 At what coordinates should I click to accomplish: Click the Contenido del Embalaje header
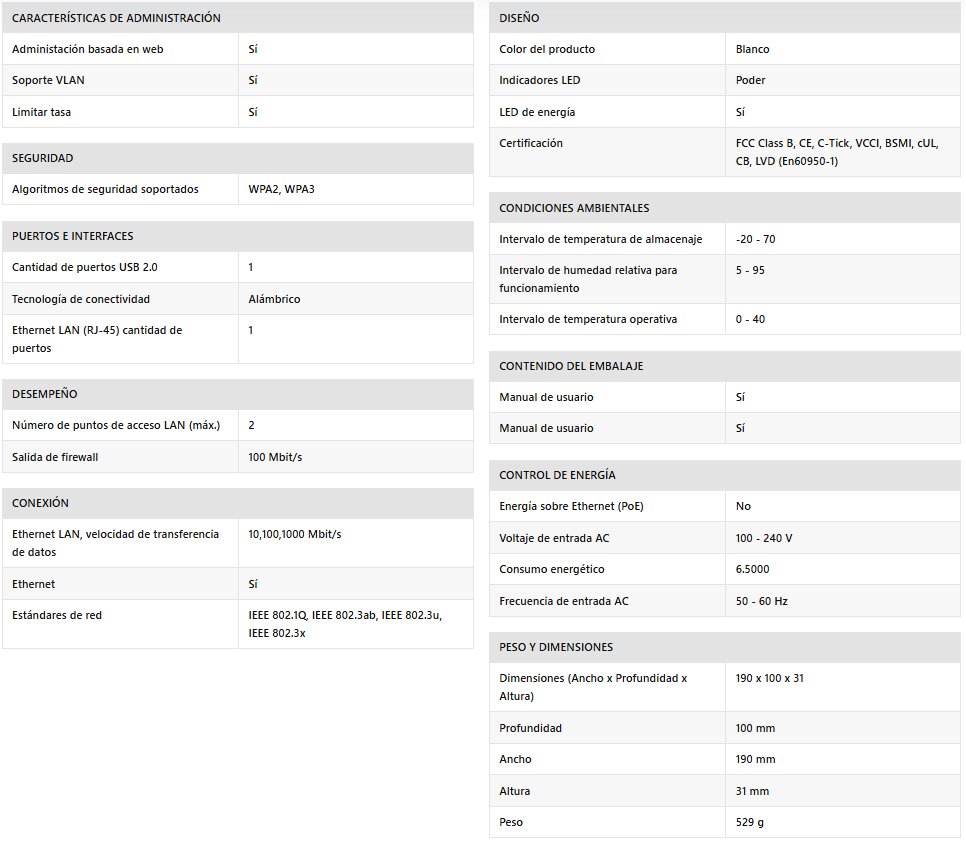click(571, 366)
